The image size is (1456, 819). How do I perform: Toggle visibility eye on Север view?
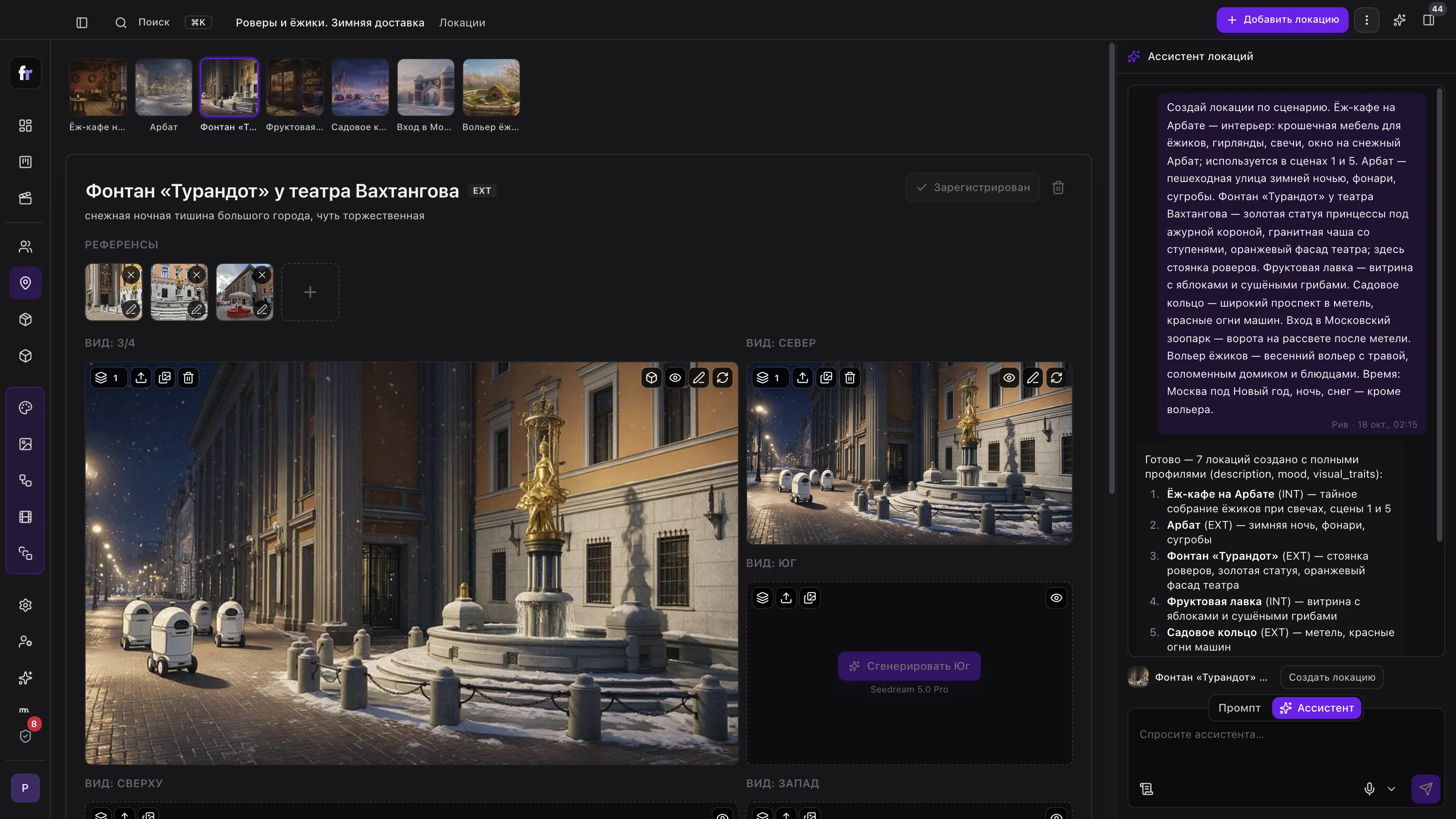(x=1009, y=378)
